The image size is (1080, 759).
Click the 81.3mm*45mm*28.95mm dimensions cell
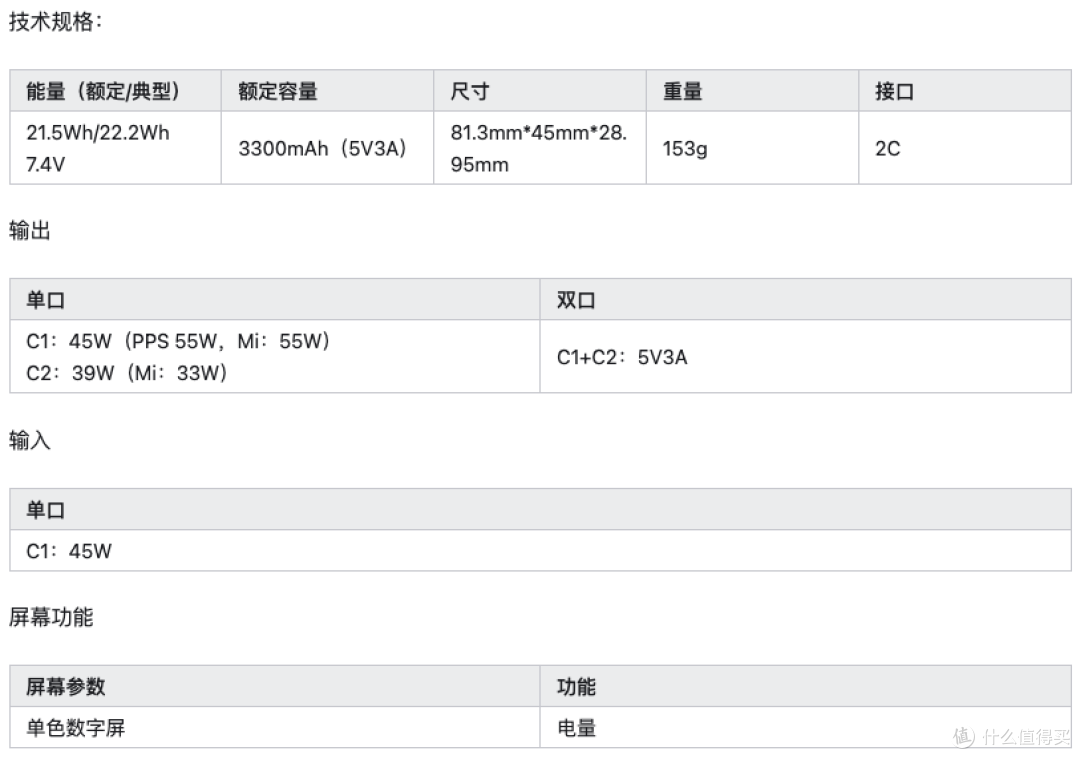(x=539, y=147)
